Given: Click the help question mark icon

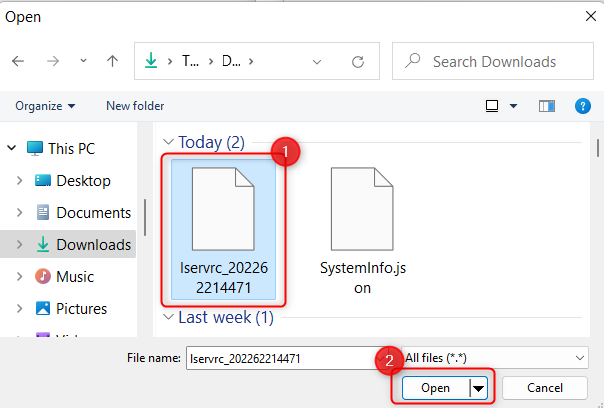Looking at the screenshot, I should [x=583, y=105].
